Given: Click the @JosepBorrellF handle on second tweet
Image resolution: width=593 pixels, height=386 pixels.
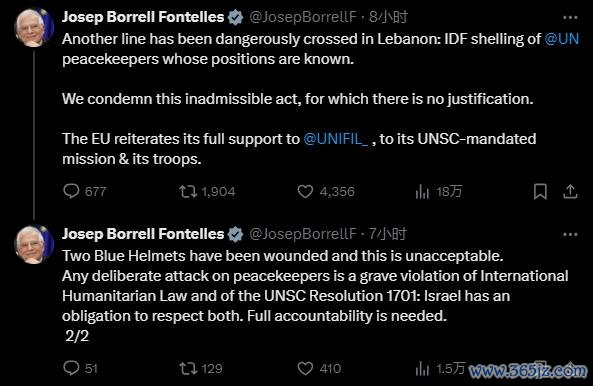Looking at the screenshot, I should (303, 234).
